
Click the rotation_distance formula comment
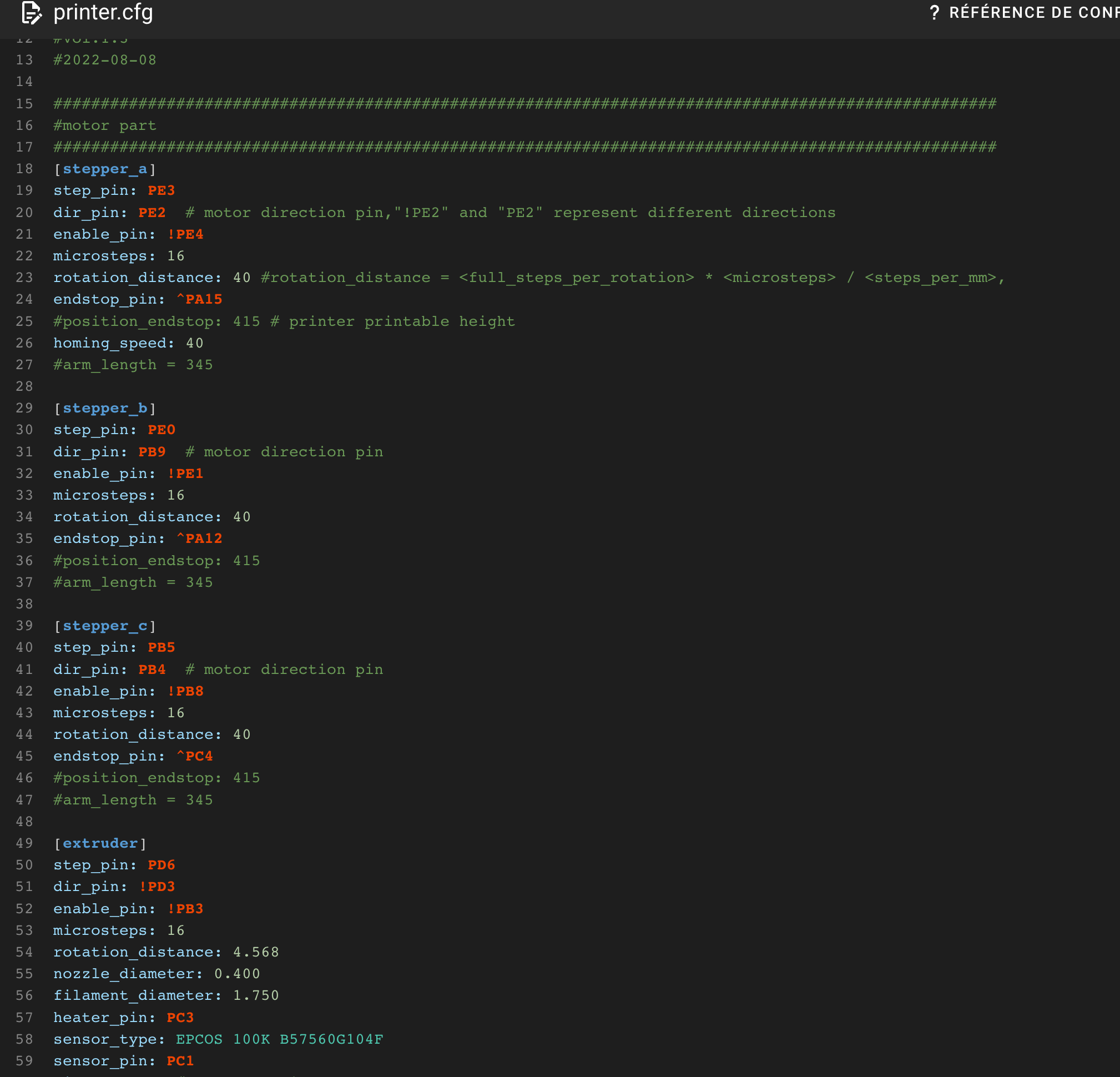coord(633,278)
